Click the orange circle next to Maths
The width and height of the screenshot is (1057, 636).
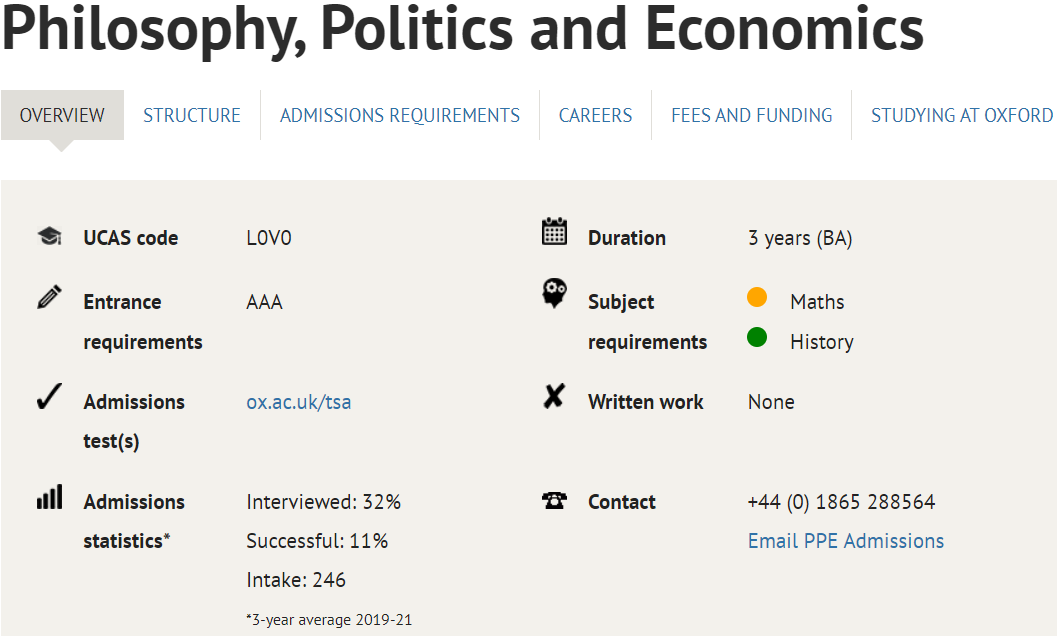coord(757,298)
